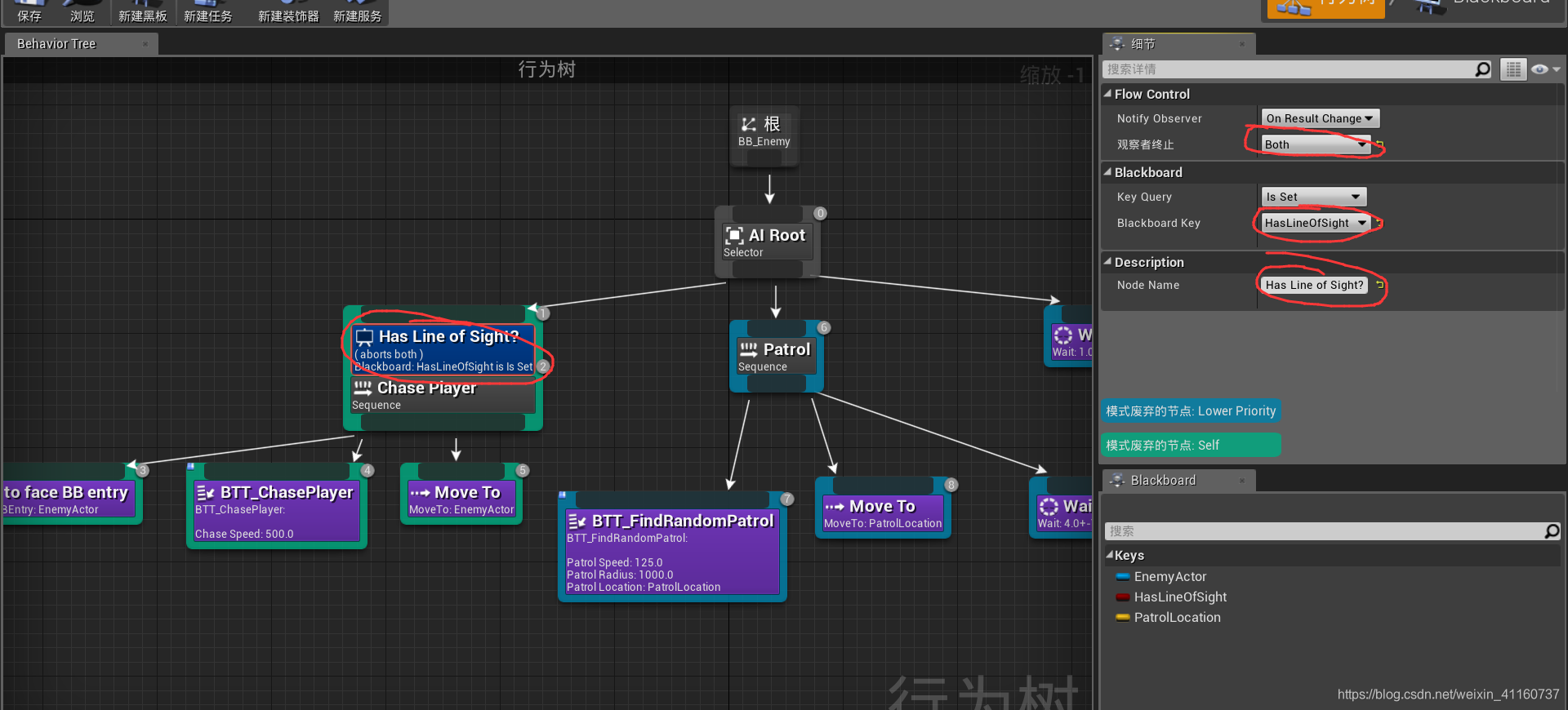The width and height of the screenshot is (1568, 710).
Task: Select the HasLineOfSight blackboard key
Action: coord(1180,597)
